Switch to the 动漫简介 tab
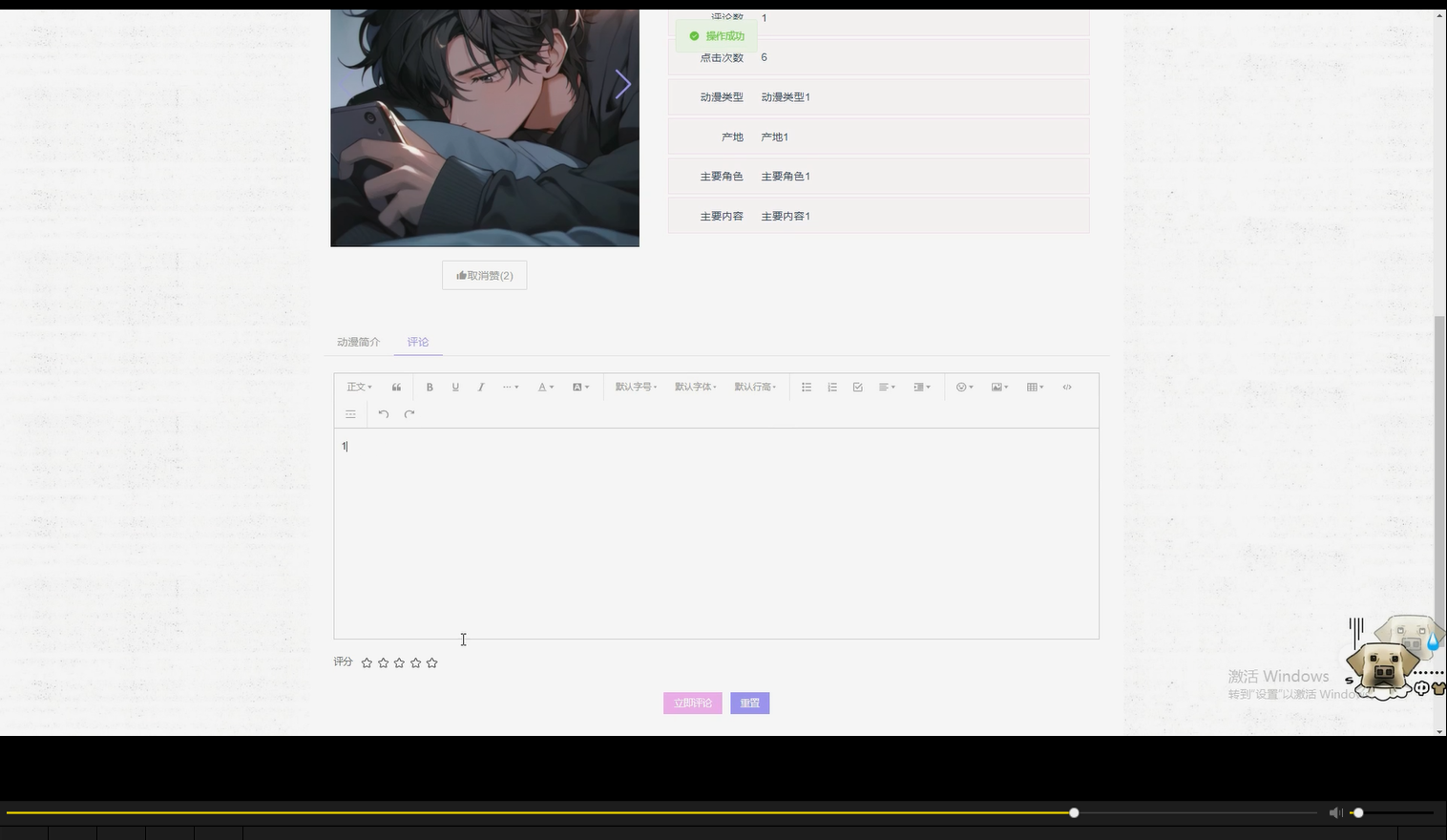The image size is (1447, 840). pos(358,342)
